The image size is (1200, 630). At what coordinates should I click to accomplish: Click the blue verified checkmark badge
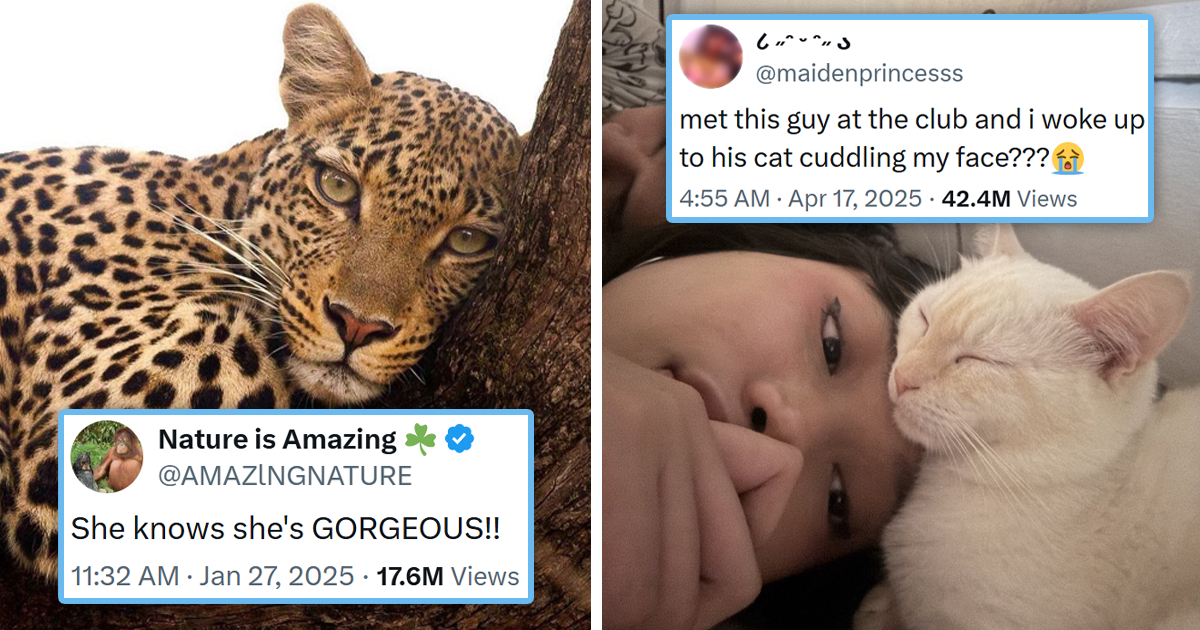pyautogui.click(x=460, y=439)
